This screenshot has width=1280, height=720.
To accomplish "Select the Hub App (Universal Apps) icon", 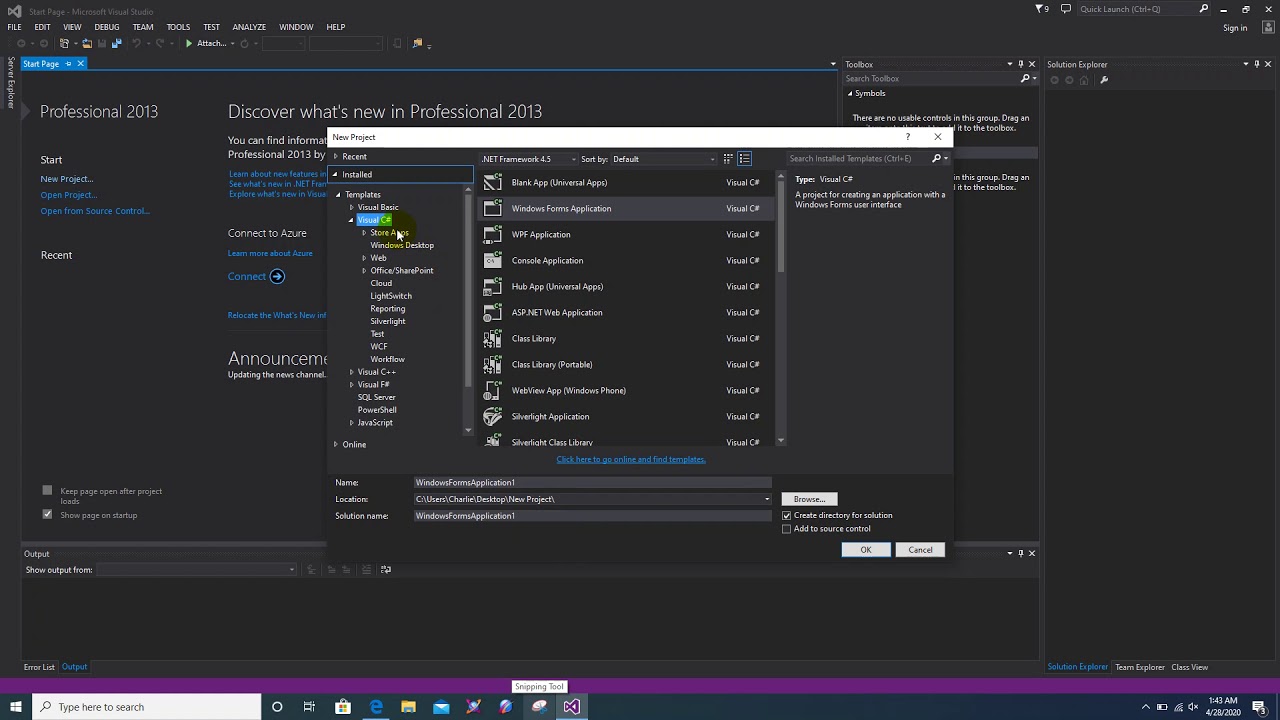I will point(492,286).
